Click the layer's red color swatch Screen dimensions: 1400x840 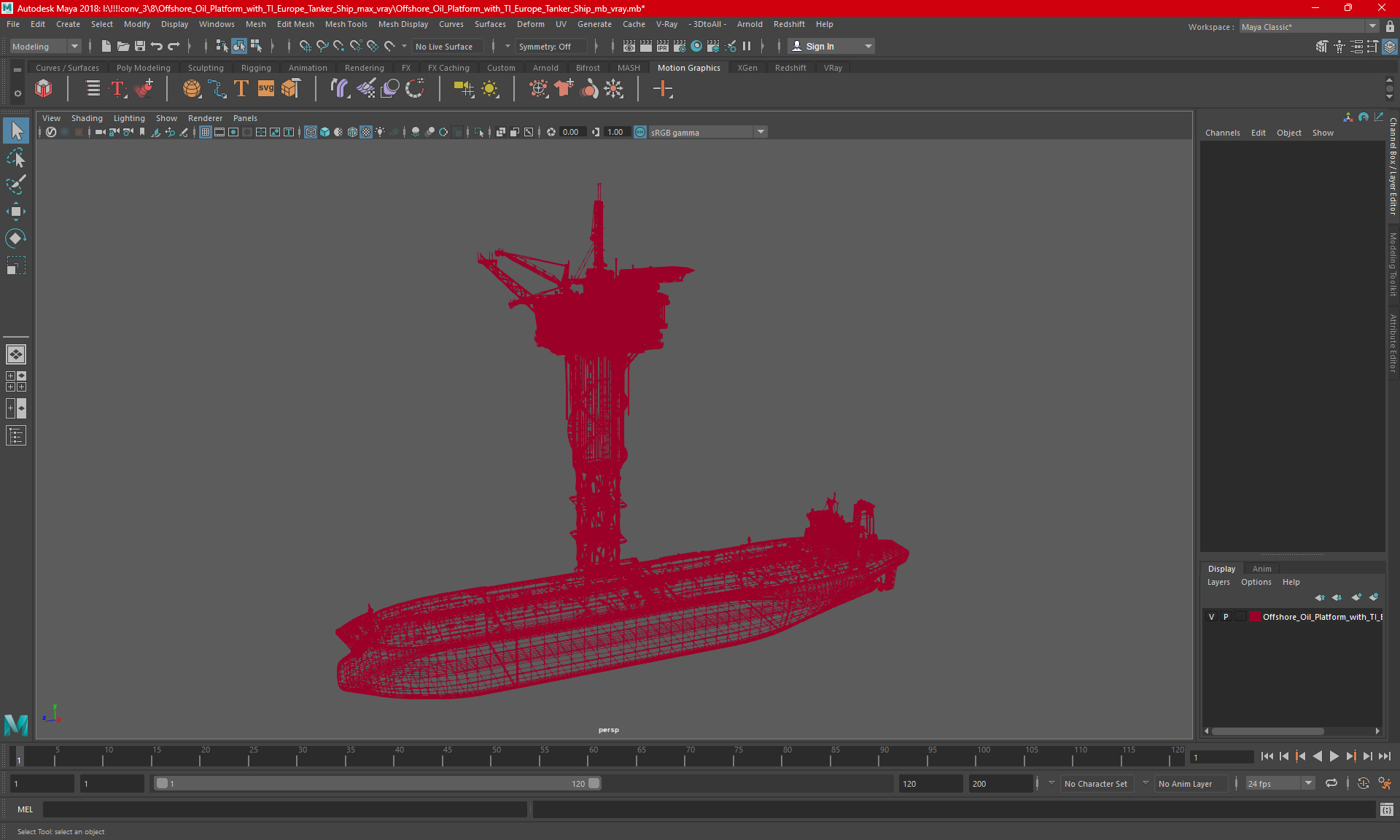click(1255, 617)
